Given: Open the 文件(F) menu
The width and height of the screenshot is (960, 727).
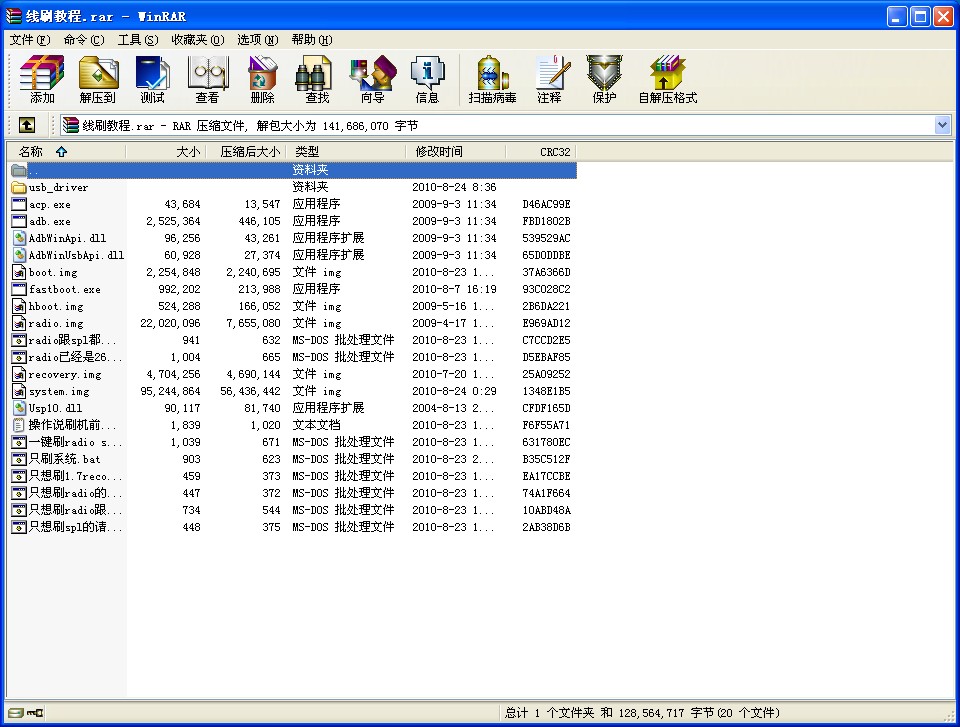Looking at the screenshot, I should click(29, 40).
